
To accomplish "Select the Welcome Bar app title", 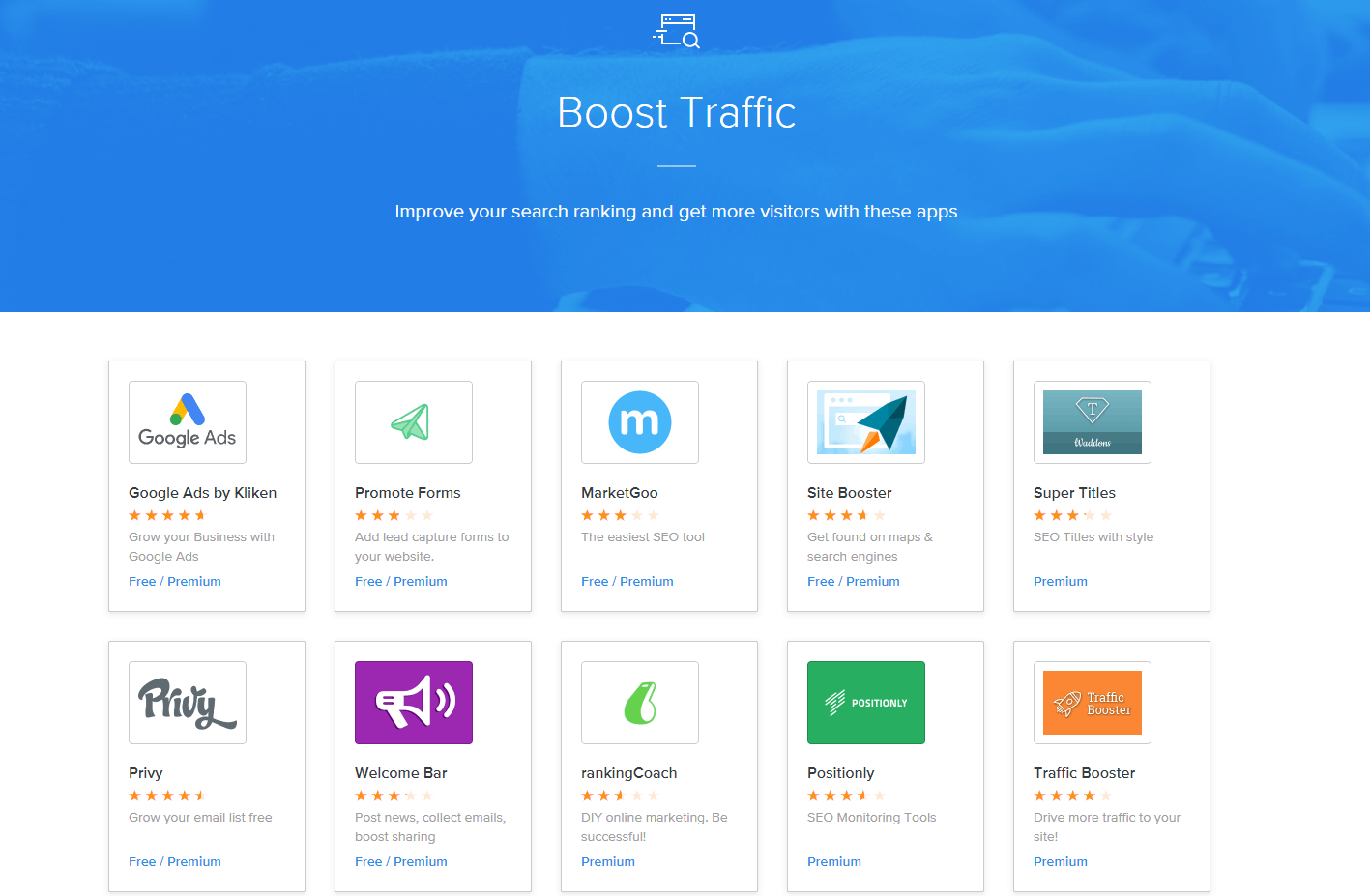I will click(401, 773).
